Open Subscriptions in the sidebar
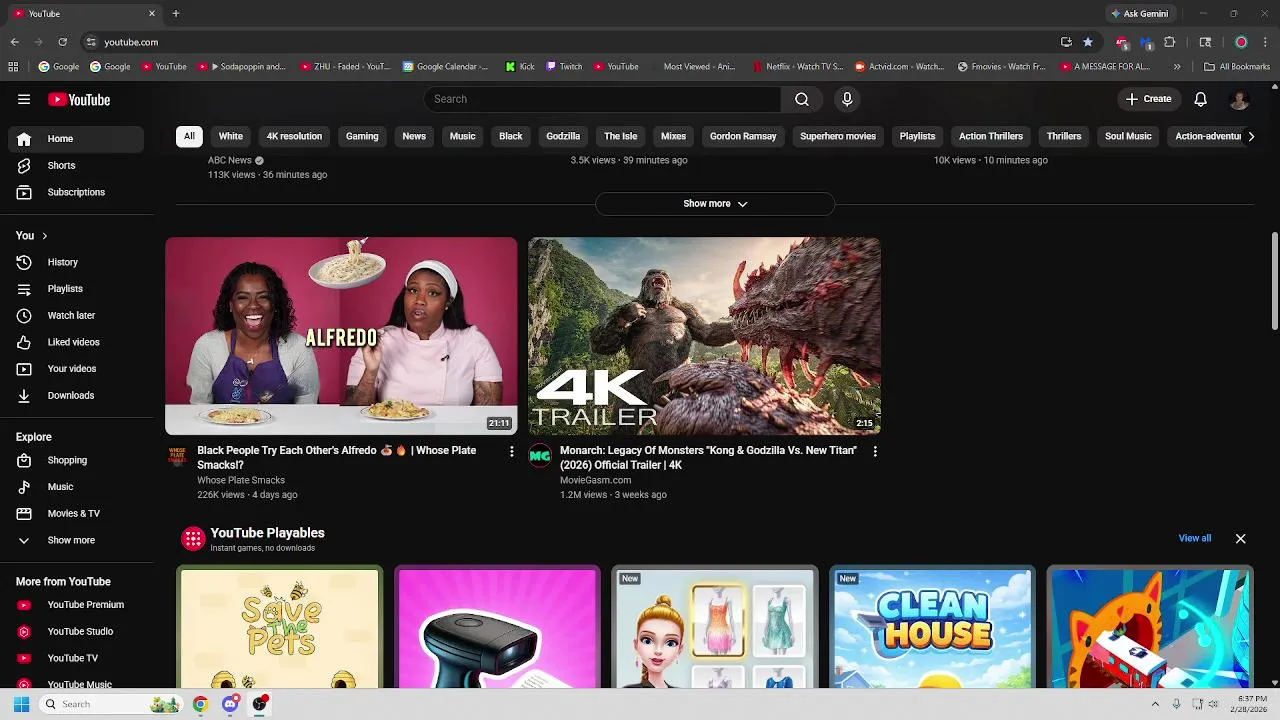 (x=78, y=192)
